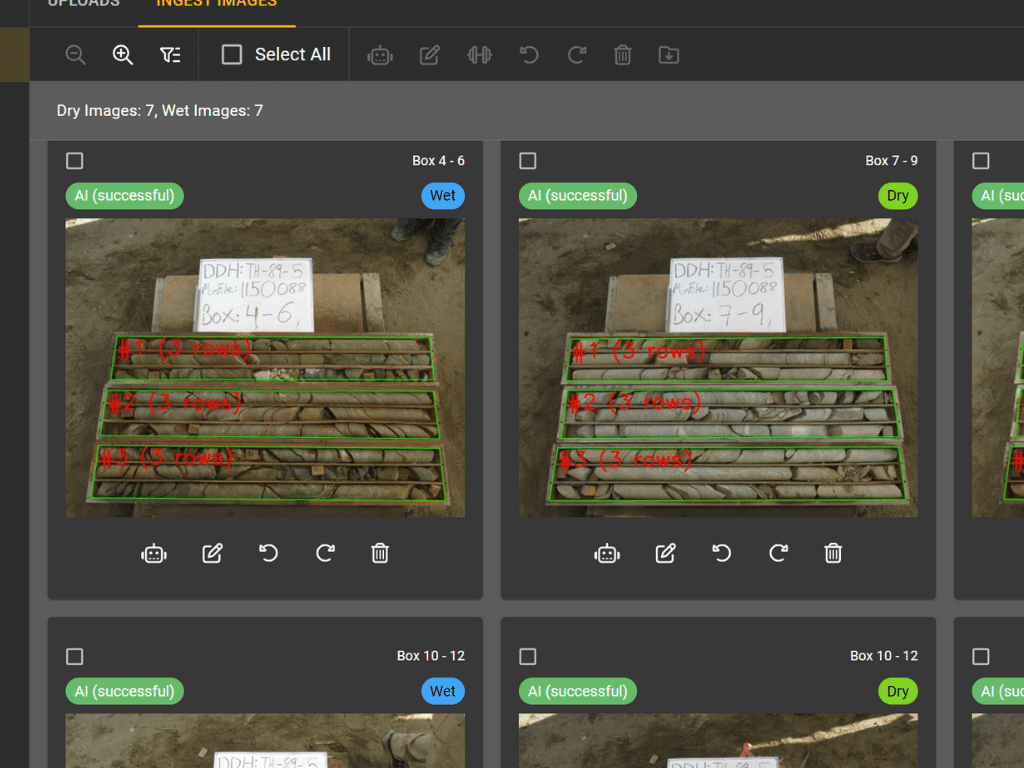Viewport: 1024px width, 768px height.
Task: Click rotate counterclockwise icon in top toolbar
Action: click(529, 55)
